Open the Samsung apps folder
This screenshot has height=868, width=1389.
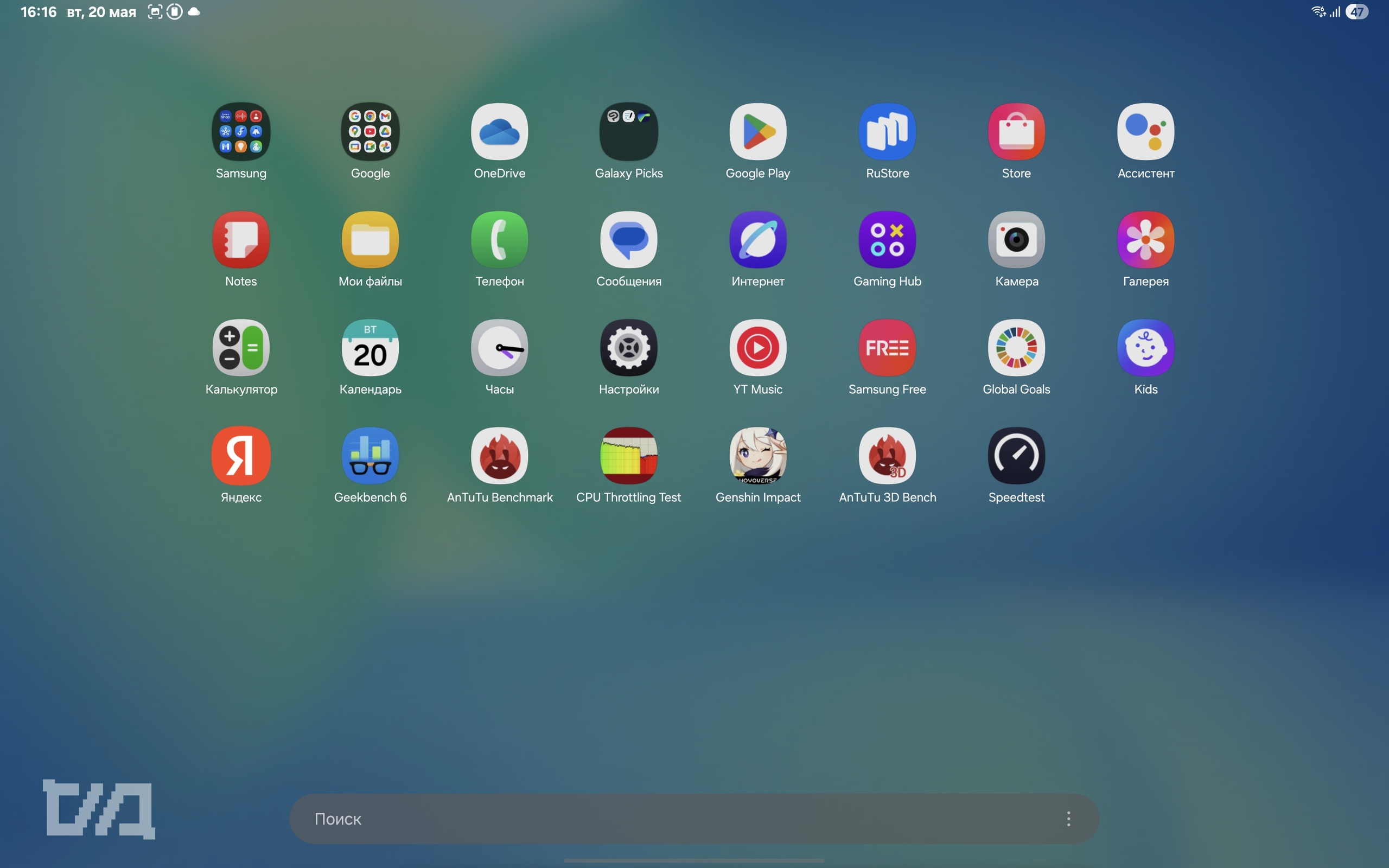(x=241, y=132)
